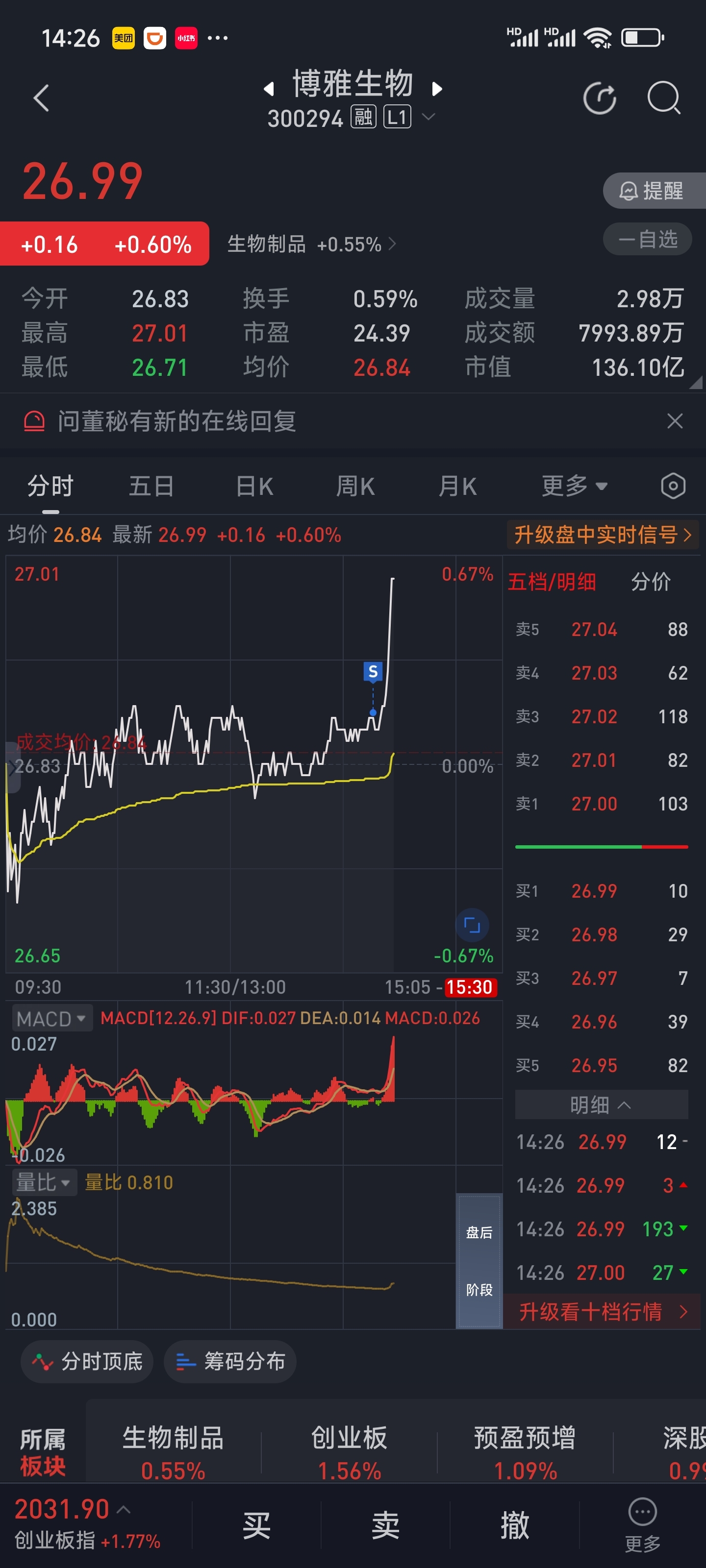Open the search magnifier icon
706x1568 pixels.
663,98
